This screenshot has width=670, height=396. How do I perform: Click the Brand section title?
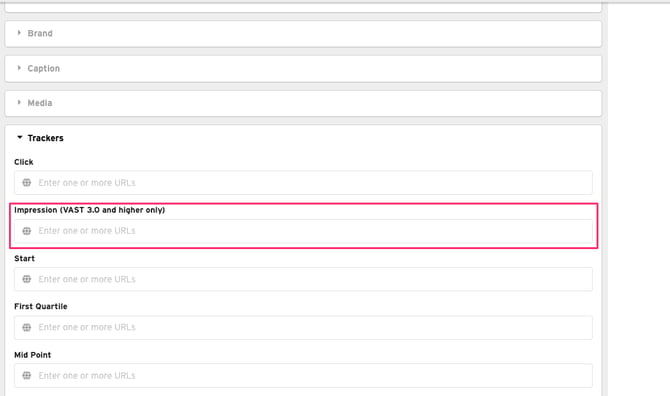point(40,33)
